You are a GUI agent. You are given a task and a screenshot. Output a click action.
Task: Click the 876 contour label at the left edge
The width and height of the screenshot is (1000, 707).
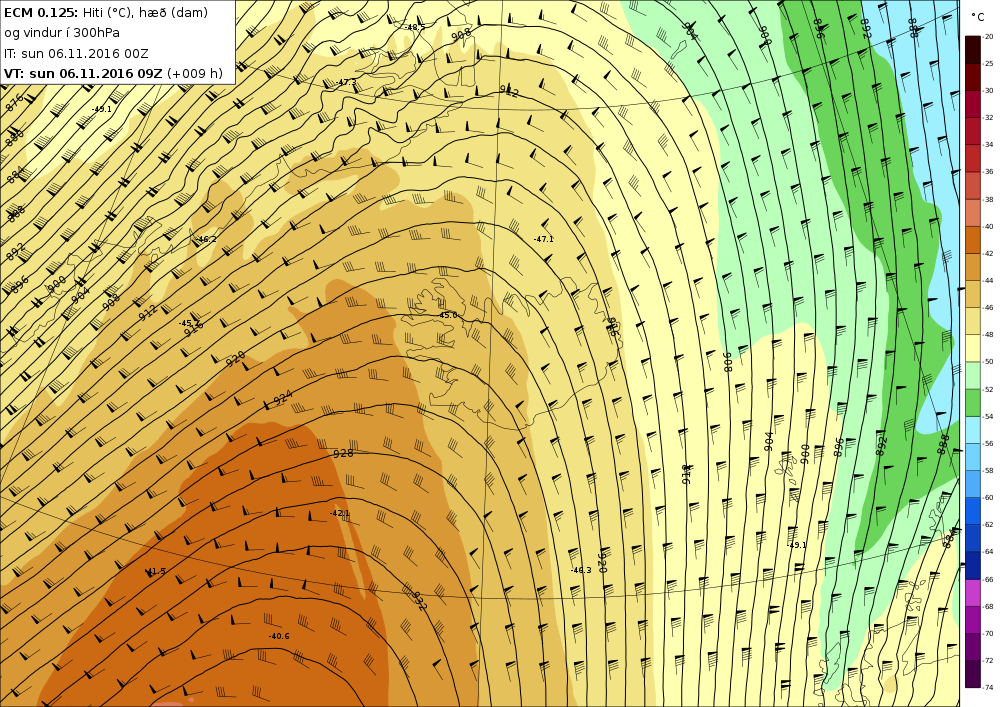[14, 102]
